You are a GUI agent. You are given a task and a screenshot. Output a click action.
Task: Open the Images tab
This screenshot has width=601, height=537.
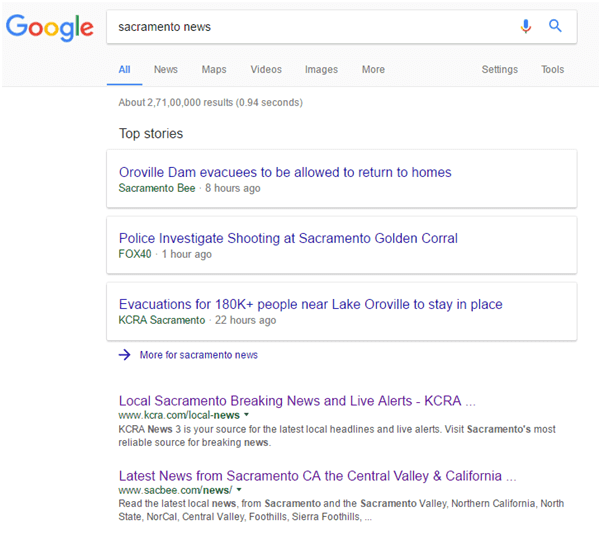[321, 70]
